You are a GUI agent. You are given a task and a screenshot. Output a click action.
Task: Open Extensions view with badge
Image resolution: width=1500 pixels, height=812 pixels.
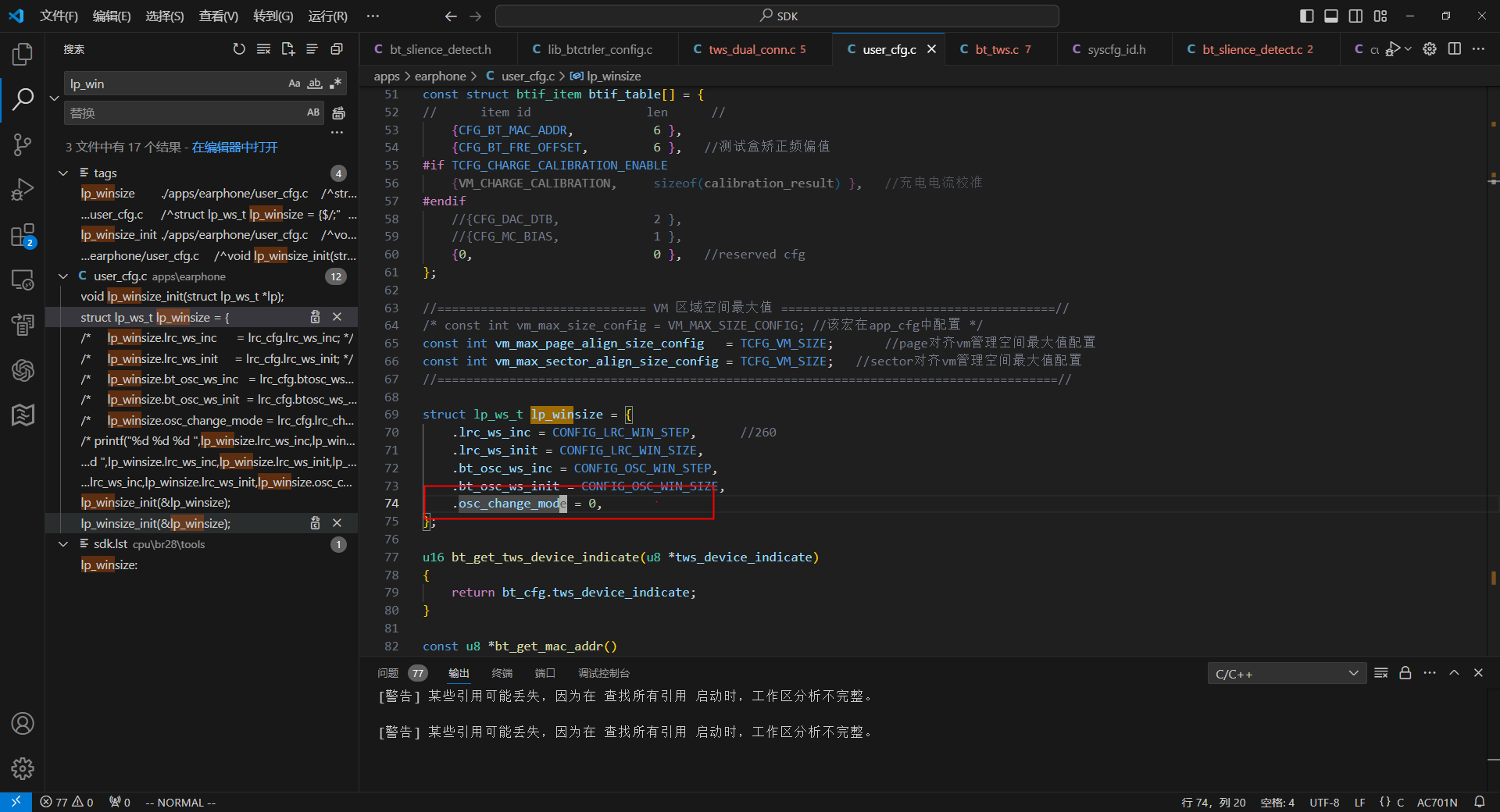pos(23,235)
